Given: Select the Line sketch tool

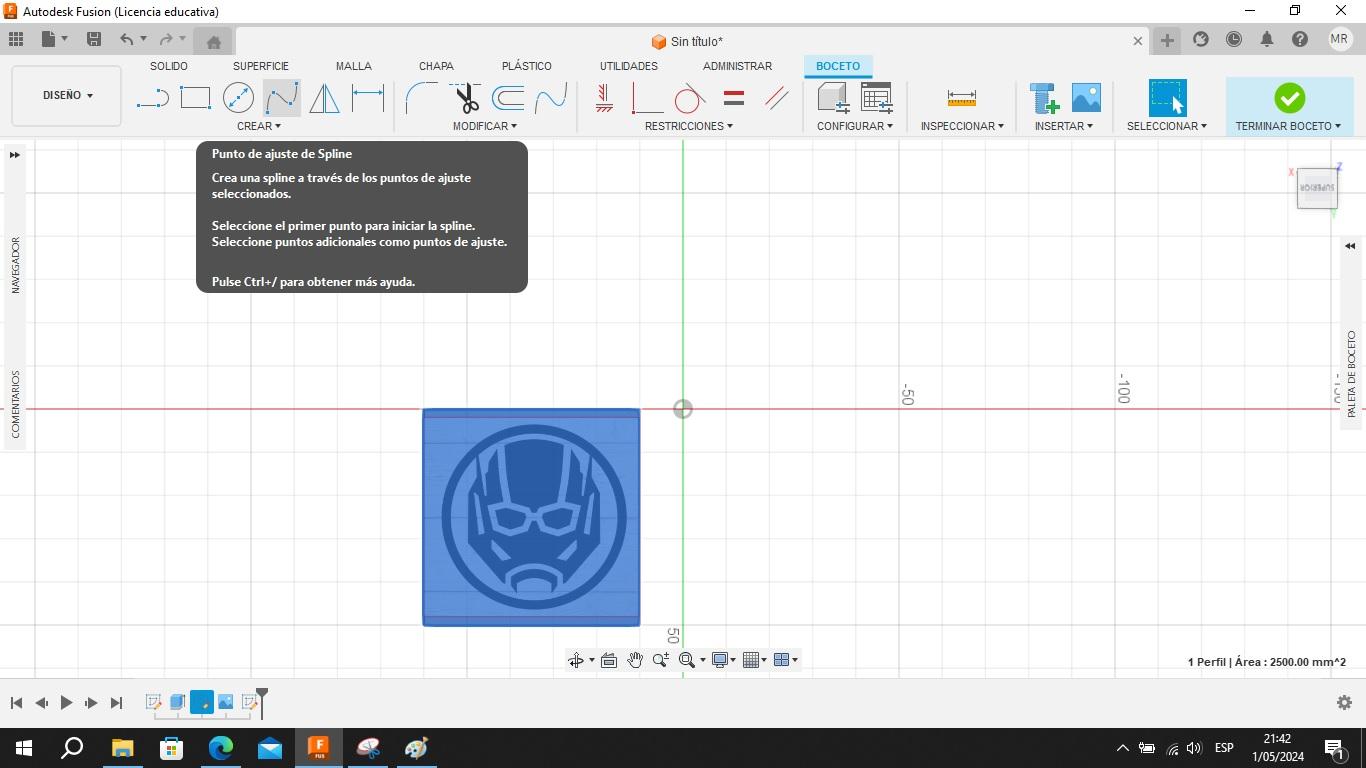Looking at the screenshot, I should coord(152,98).
